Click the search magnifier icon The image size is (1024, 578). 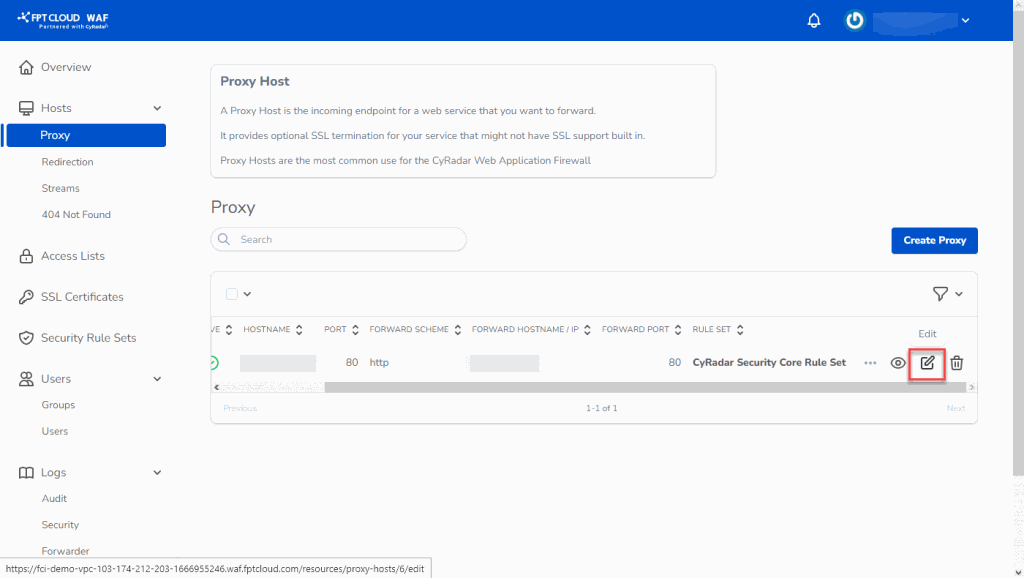[x=224, y=240]
